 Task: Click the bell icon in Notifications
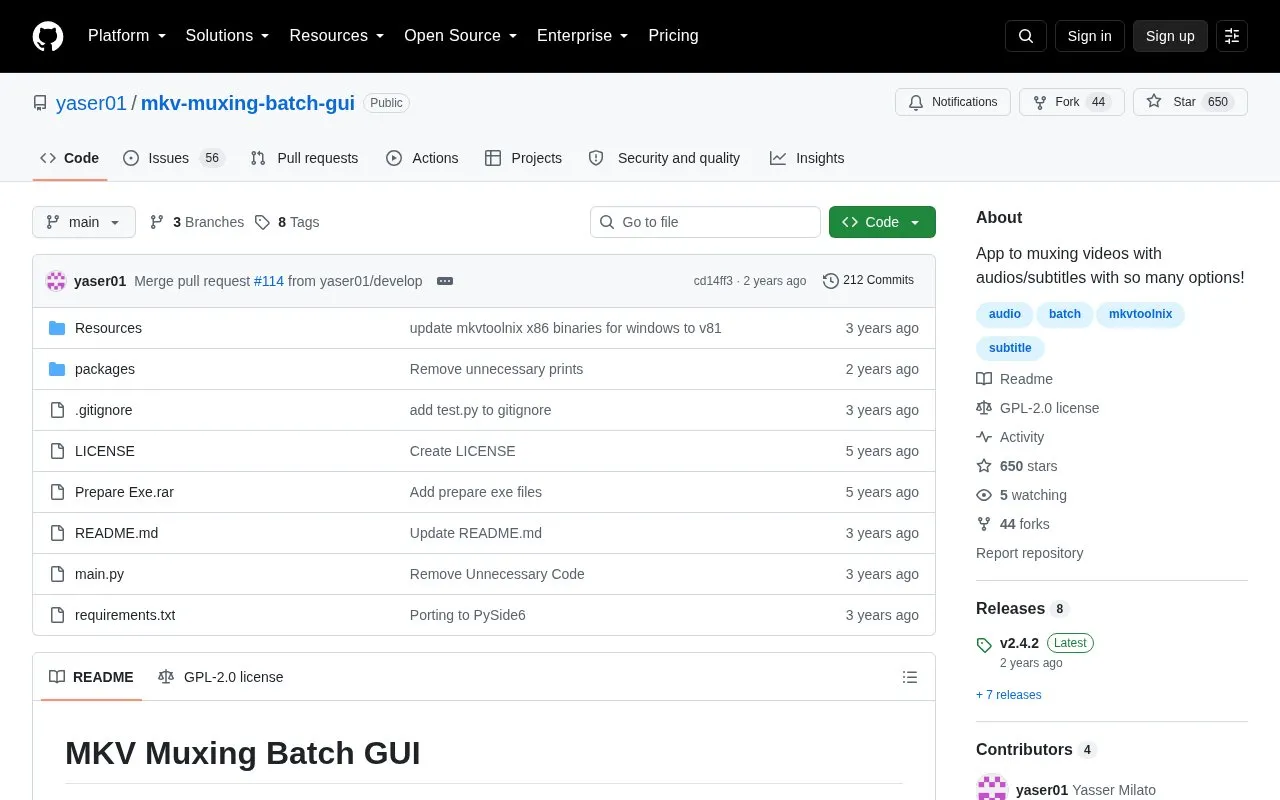916,102
